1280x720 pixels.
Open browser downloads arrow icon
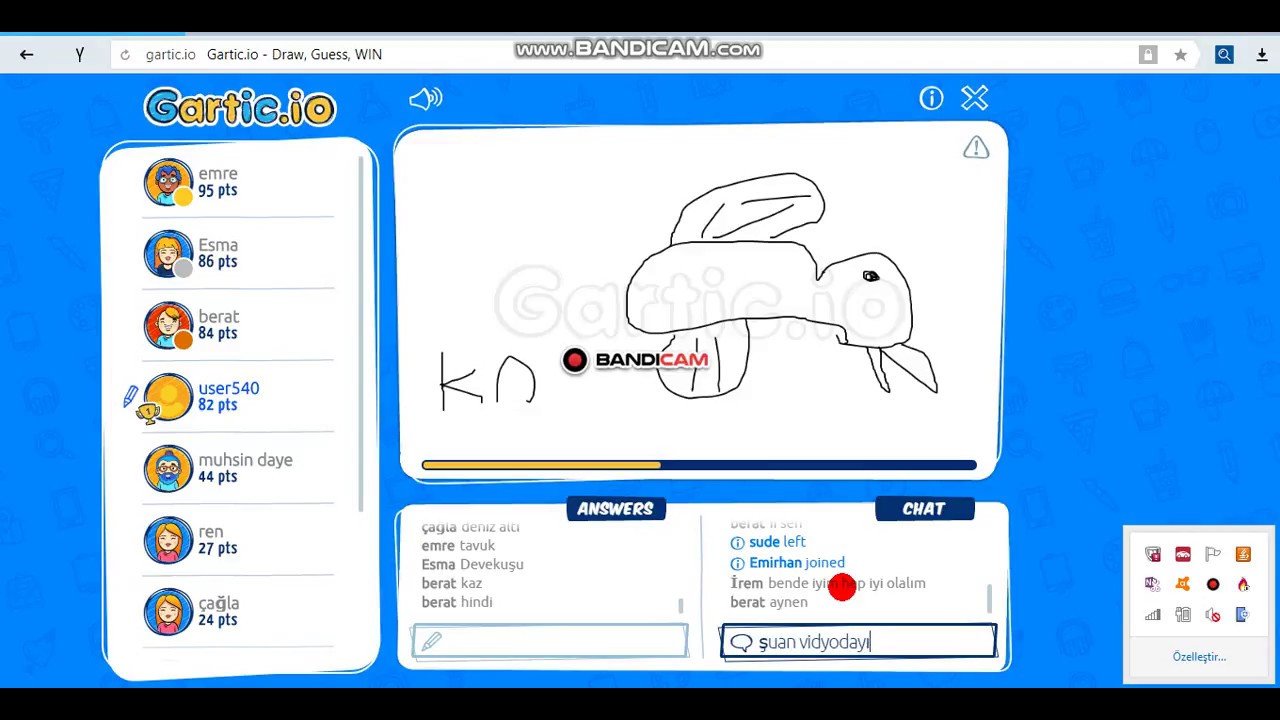[x=1262, y=55]
